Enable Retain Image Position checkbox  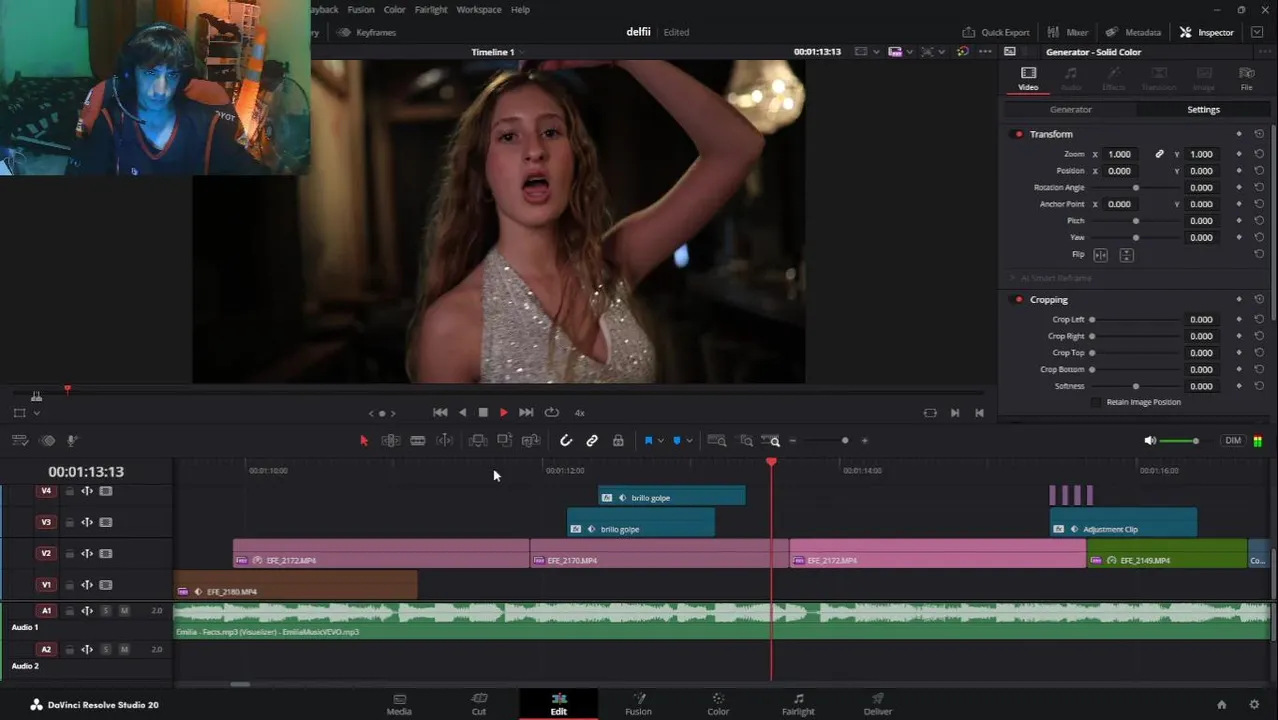tap(1096, 402)
